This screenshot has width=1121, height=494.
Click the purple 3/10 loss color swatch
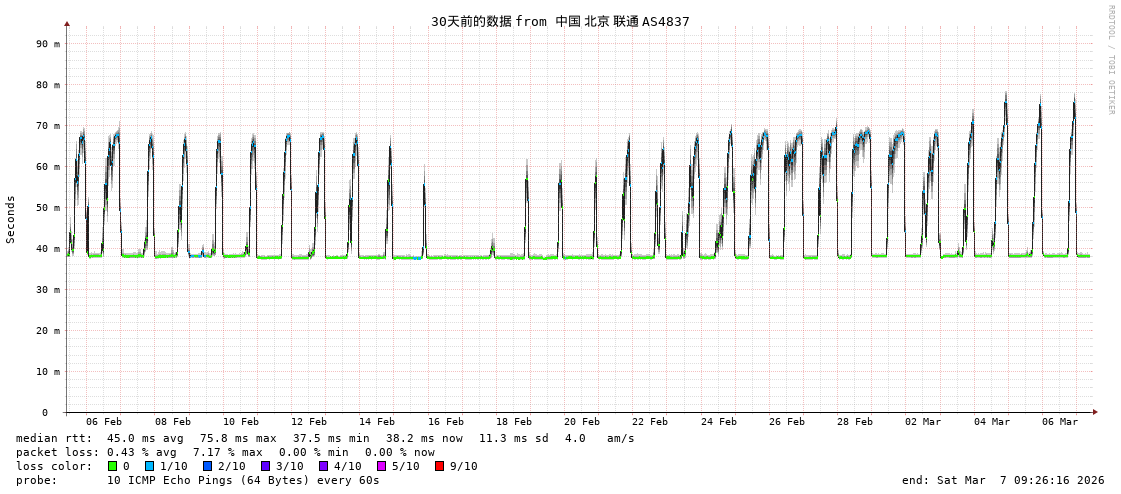(x=266, y=466)
